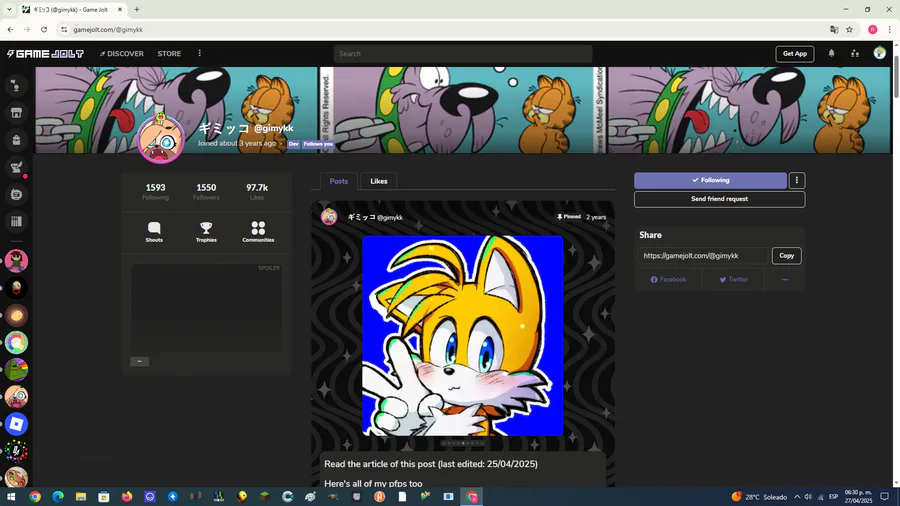
Task: Reload the page
Action: 44,29
